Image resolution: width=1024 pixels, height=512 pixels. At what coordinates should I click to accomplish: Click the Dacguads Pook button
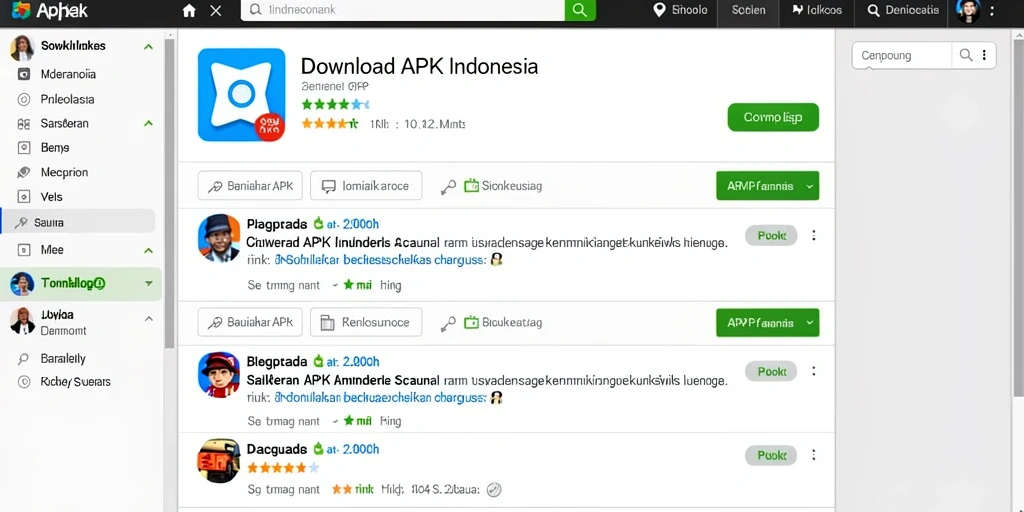[x=771, y=455]
